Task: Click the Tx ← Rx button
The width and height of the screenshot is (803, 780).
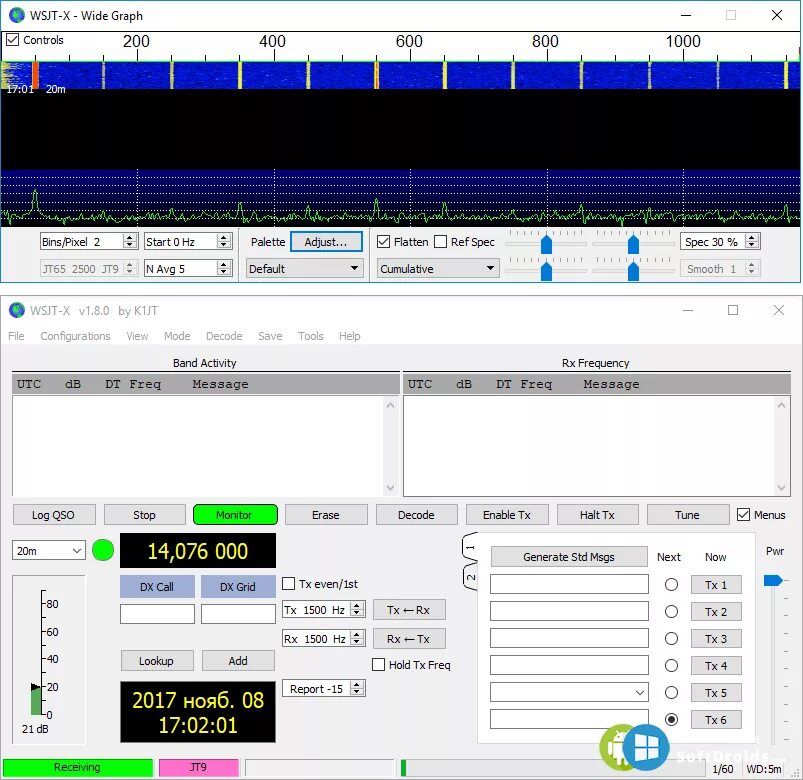Action: tap(409, 610)
